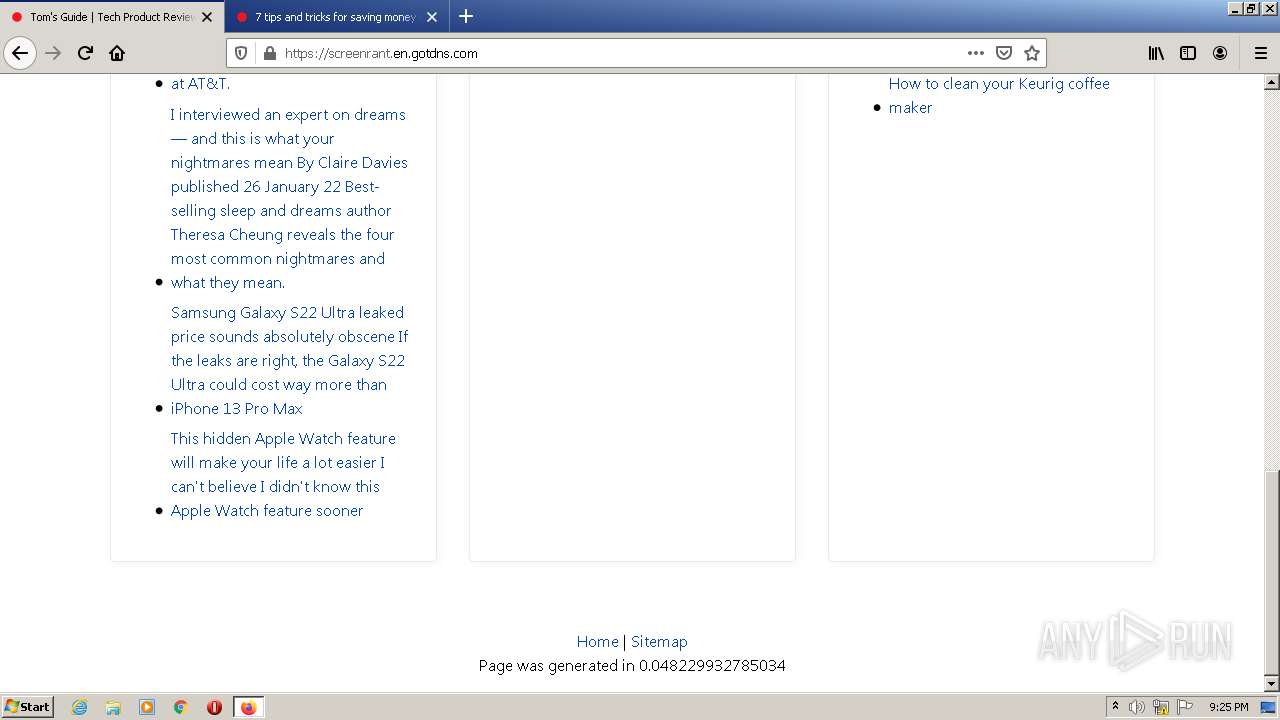Click the scrollbar down arrow
Viewport: 1280px width, 720px height.
tap(1271, 684)
